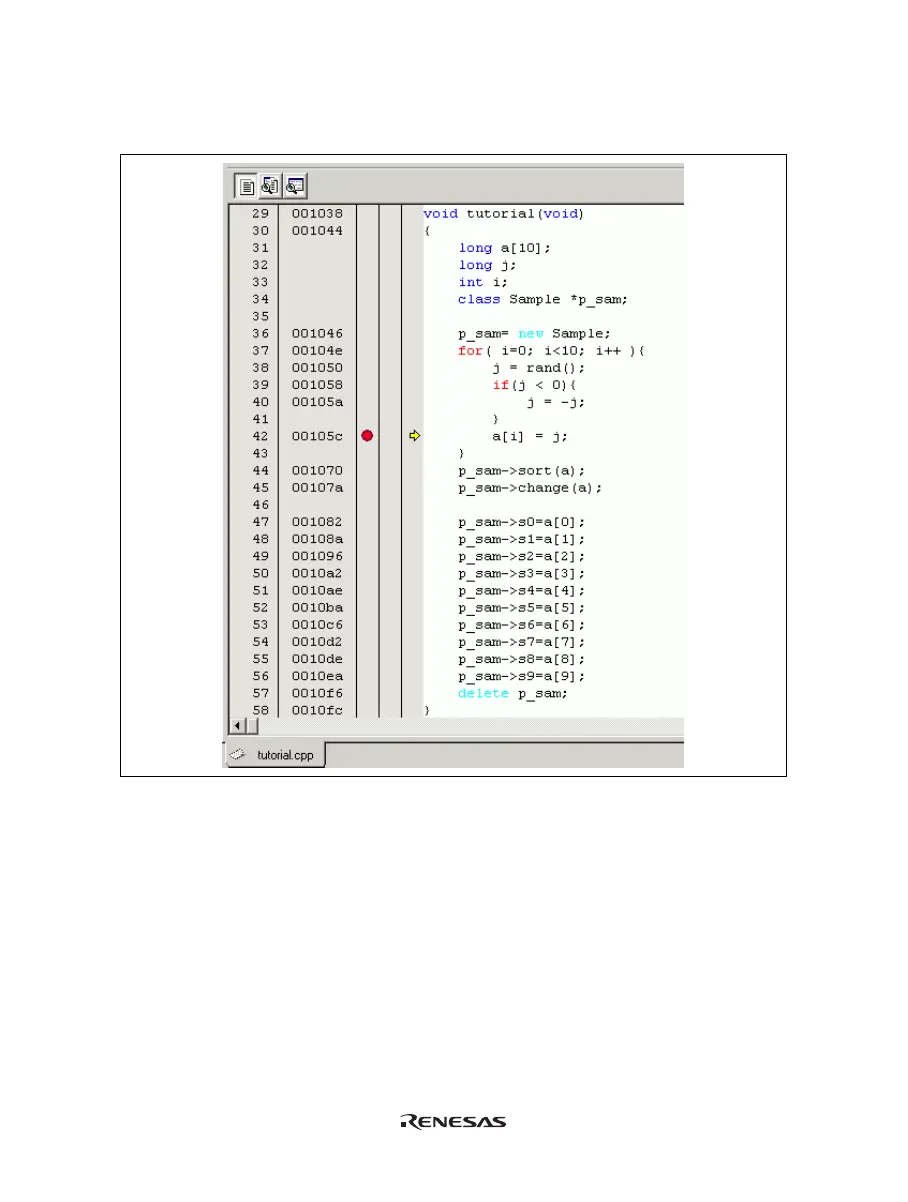Click address 00105c

(x=317, y=436)
